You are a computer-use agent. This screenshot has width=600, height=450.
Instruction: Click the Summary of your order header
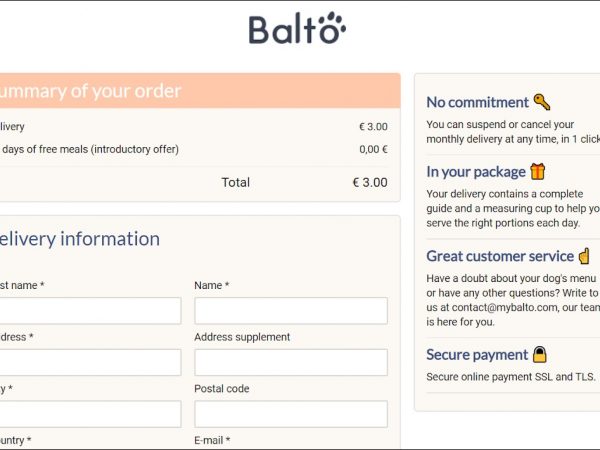coord(90,91)
